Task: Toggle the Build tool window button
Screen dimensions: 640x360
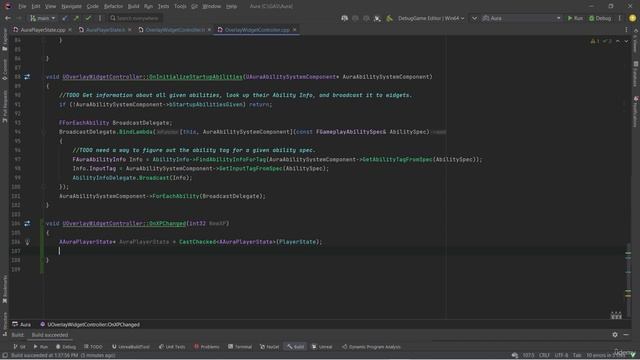Action: (x=296, y=347)
